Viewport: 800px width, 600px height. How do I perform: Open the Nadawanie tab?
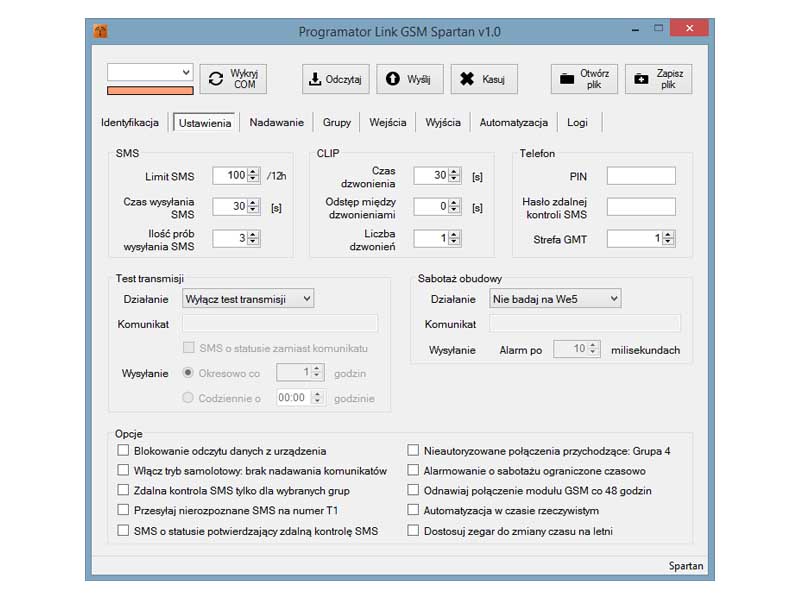click(x=277, y=122)
